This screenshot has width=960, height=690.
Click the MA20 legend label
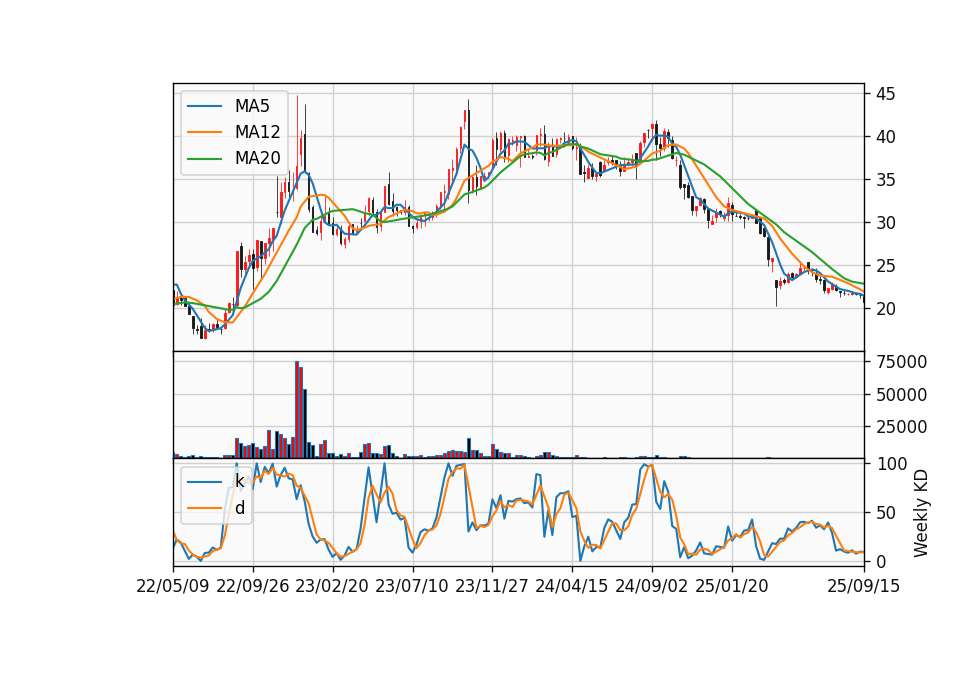[x=257, y=158]
